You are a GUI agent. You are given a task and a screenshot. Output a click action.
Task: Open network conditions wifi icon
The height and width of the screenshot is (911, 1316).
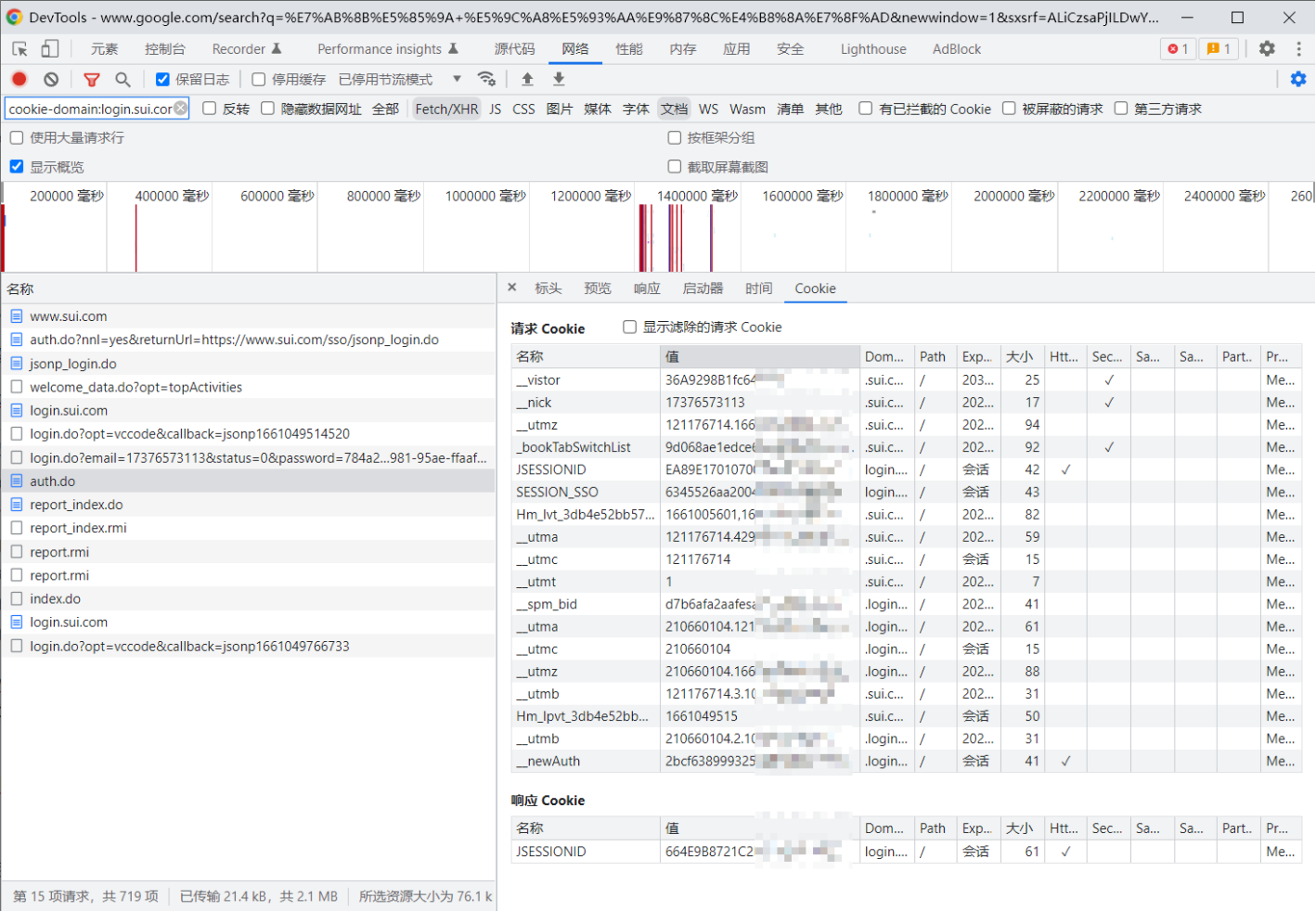(486, 80)
